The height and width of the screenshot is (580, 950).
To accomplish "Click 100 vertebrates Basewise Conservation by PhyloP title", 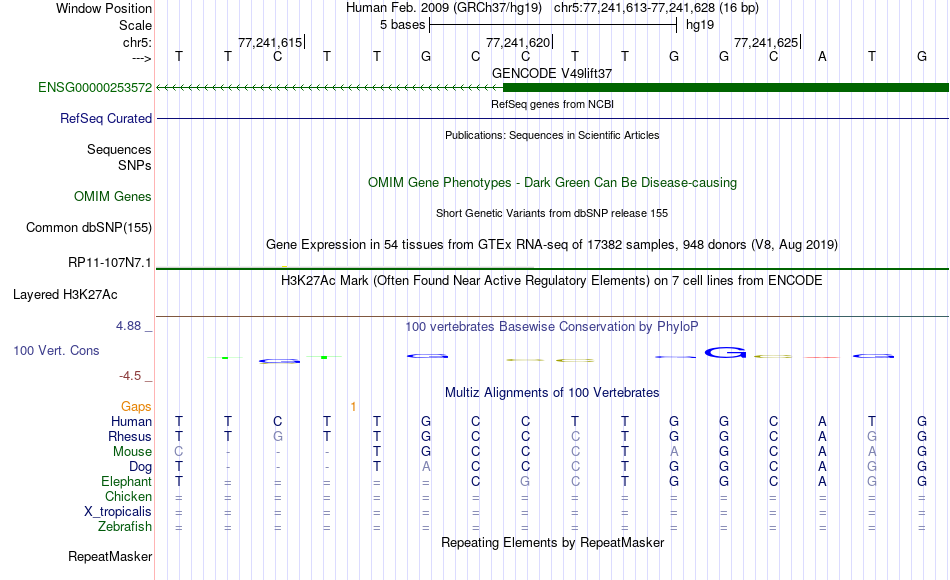I will point(552,327).
